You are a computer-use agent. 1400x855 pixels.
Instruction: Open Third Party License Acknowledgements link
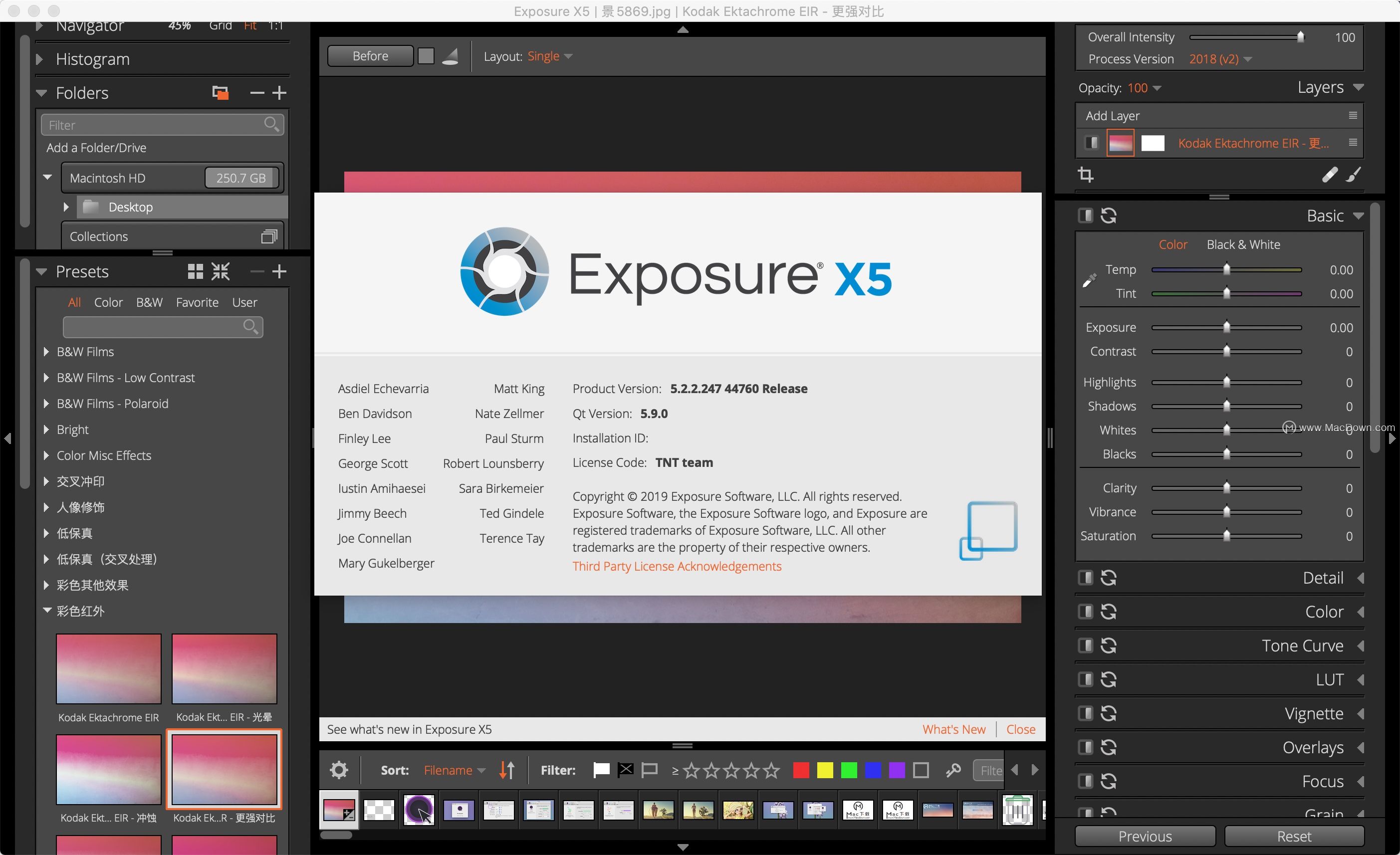(677, 566)
